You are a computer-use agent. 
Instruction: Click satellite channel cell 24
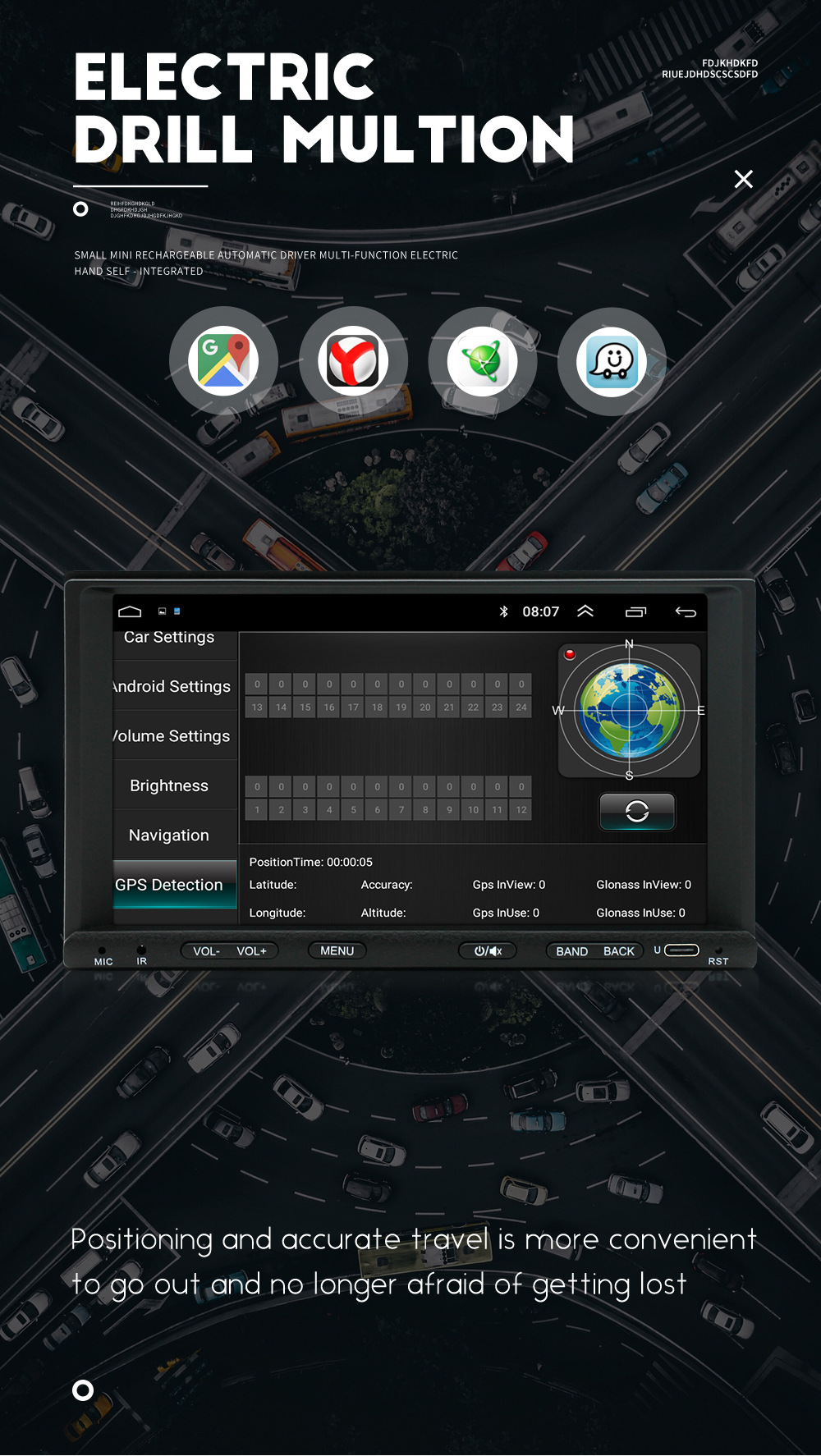(521, 707)
